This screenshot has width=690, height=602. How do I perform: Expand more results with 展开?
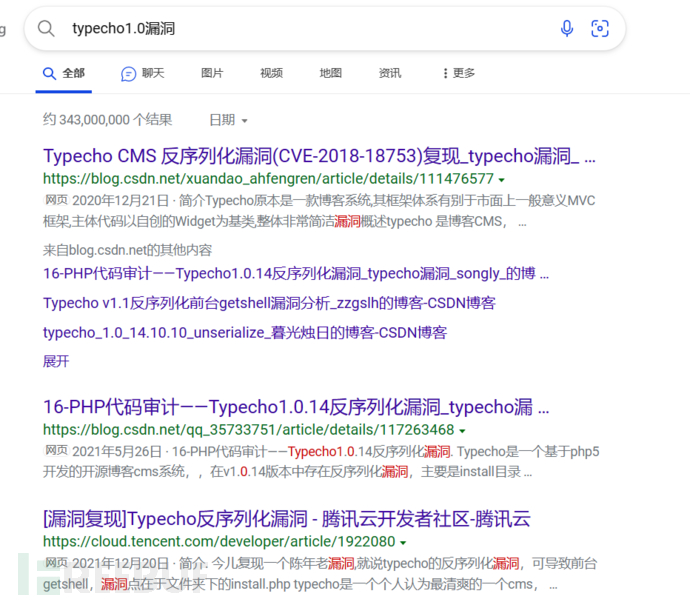coord(56,361)
